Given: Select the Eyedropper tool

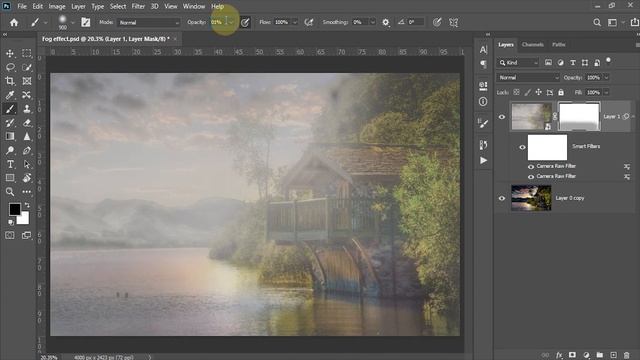Looking at the screenshot, I should click(10, 95).
